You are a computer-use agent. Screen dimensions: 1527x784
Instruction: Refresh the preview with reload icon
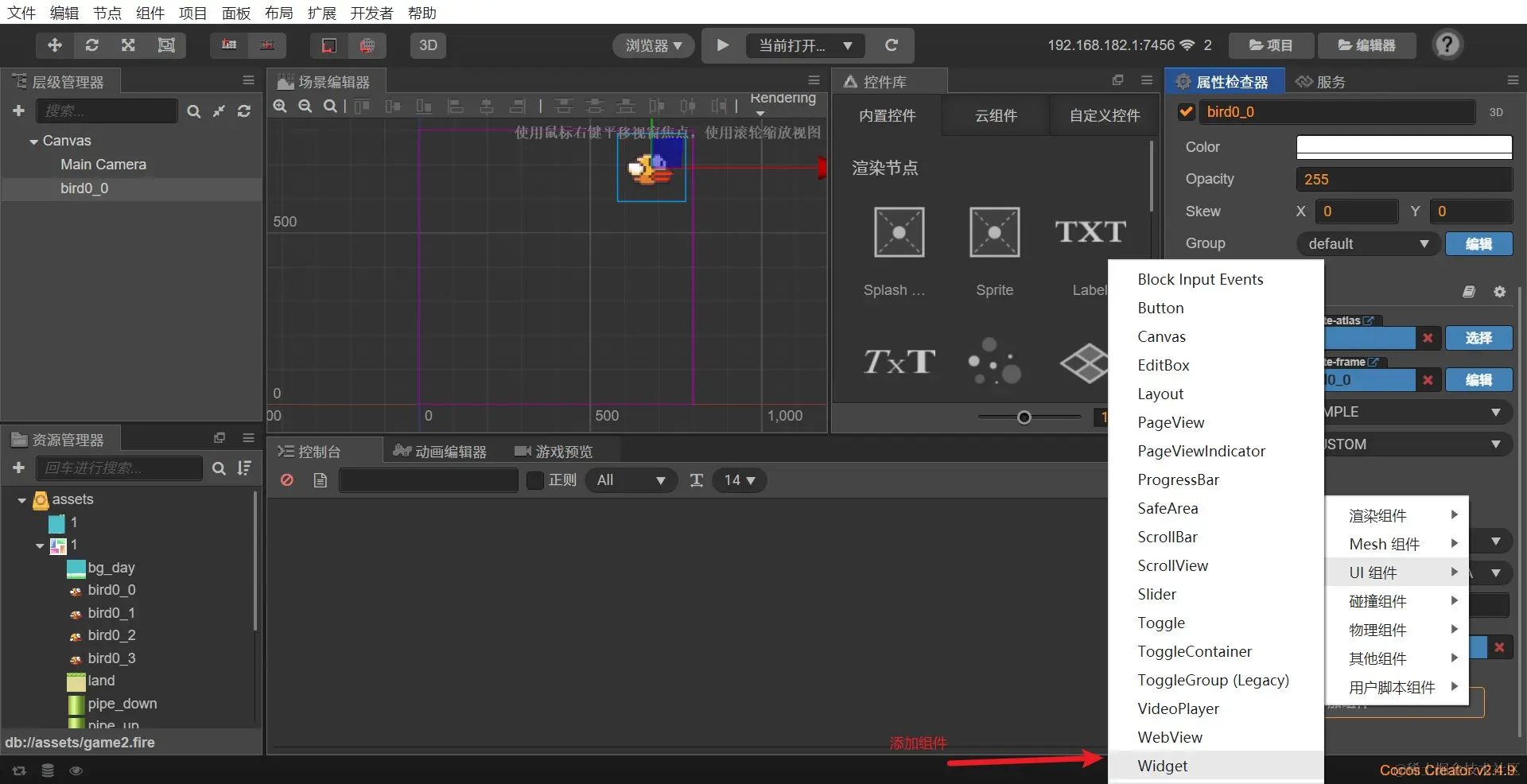click(892, 45)
